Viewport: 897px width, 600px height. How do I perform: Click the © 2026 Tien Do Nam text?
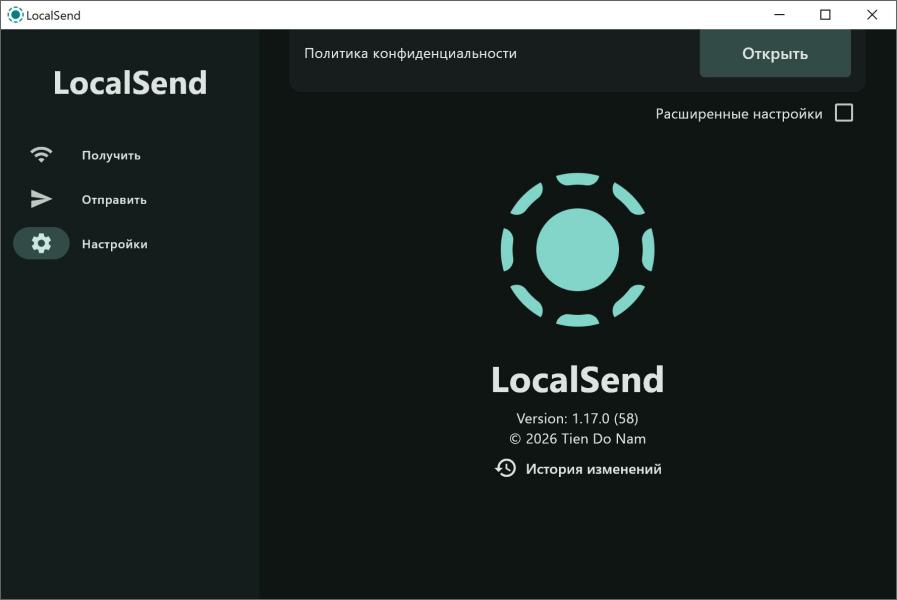point(577,438)
